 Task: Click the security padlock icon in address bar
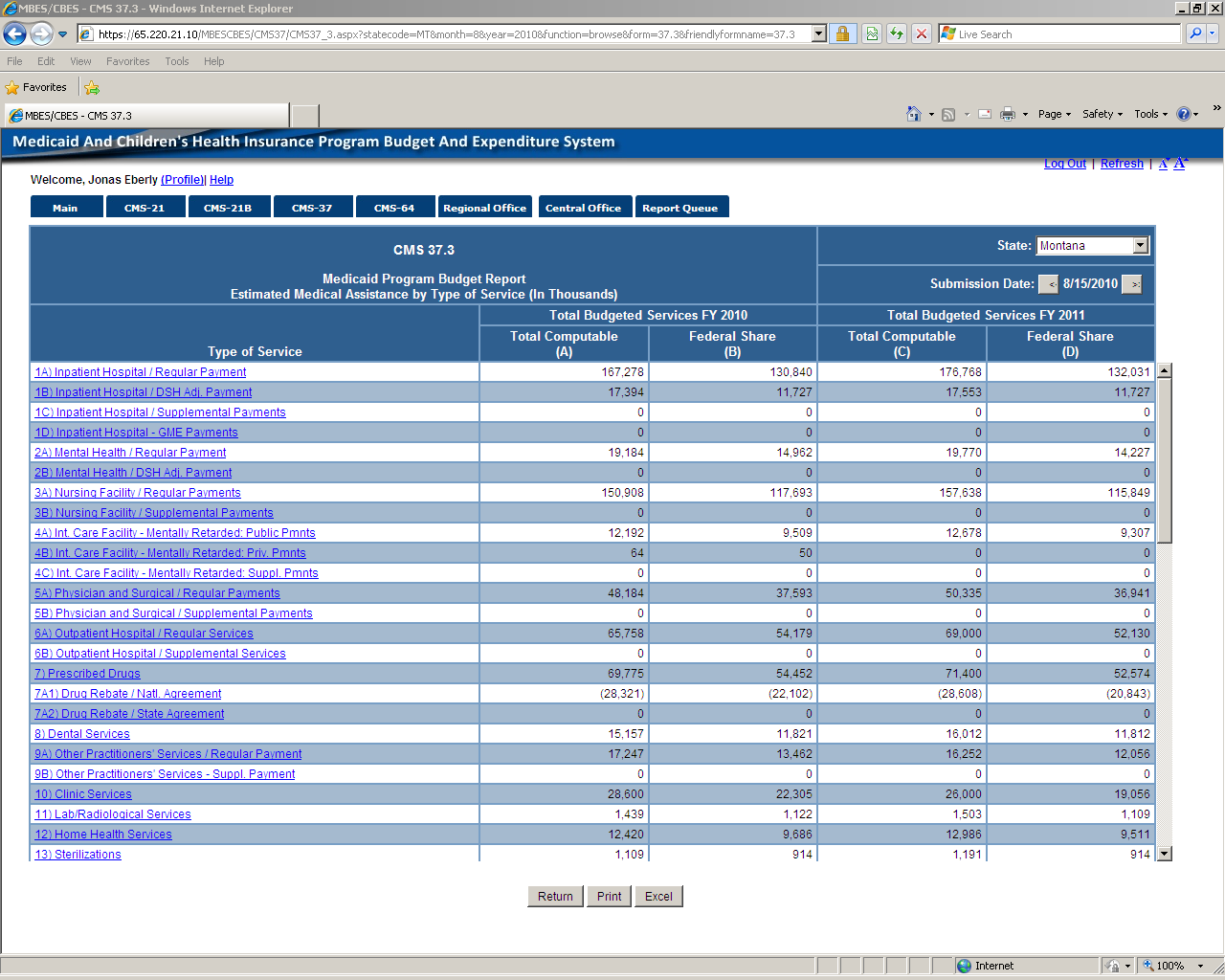tap(842, 34)
